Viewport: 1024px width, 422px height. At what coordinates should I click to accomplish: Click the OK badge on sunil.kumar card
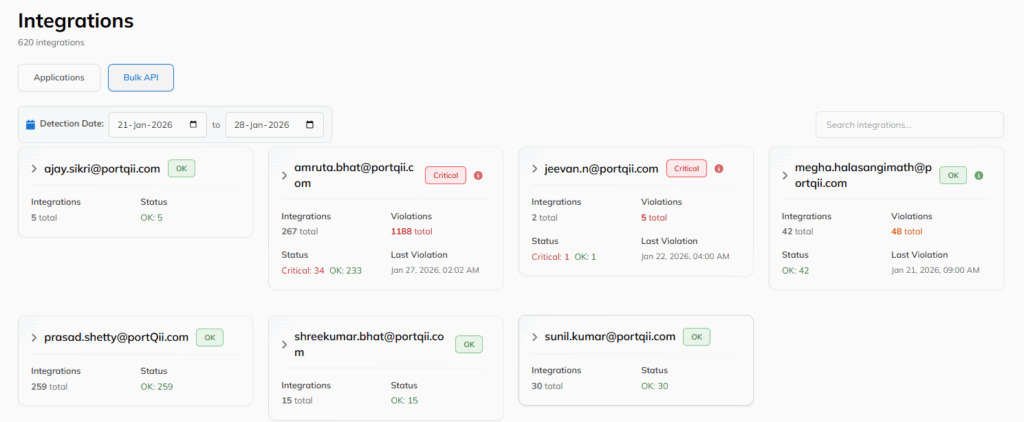pyautogui.click(x=697, y=337)
